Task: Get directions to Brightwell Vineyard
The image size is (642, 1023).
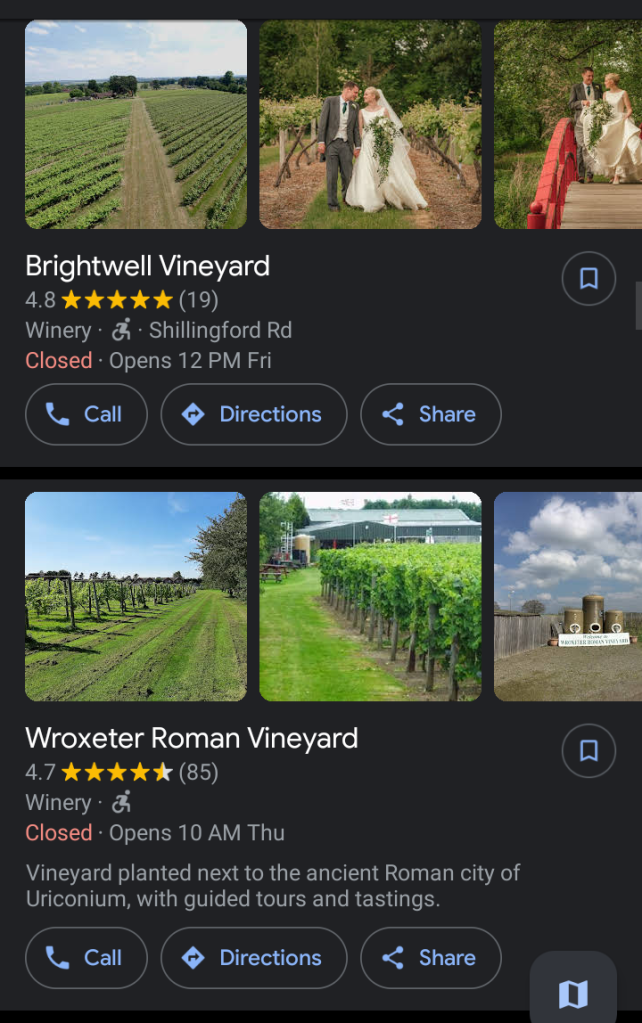Action: pyautogui.click(x=254, y=414)
